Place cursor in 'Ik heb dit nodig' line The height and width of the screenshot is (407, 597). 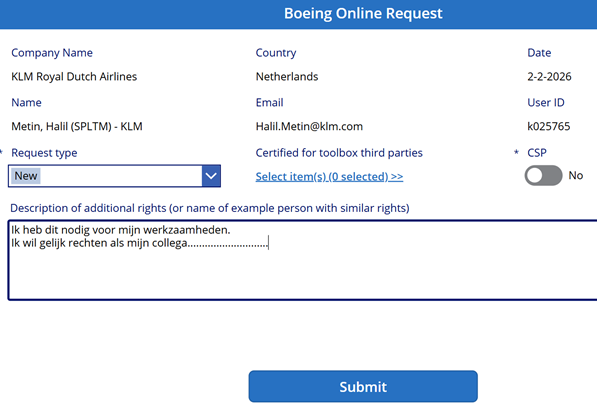coord(121,230)
